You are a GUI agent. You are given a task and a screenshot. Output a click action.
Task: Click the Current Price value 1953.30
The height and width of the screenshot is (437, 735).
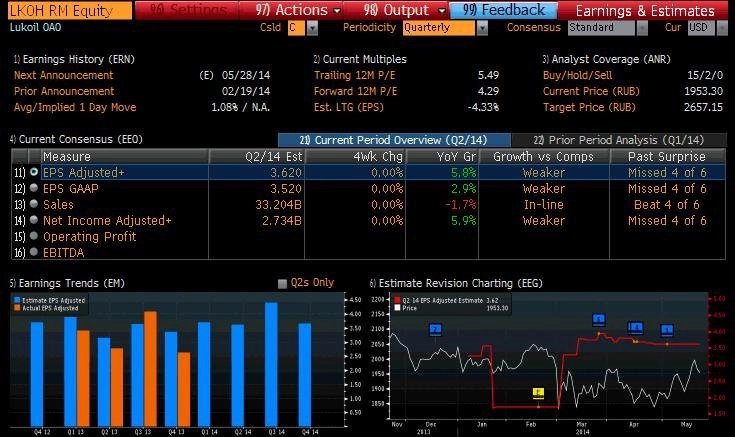pos(703,91)
